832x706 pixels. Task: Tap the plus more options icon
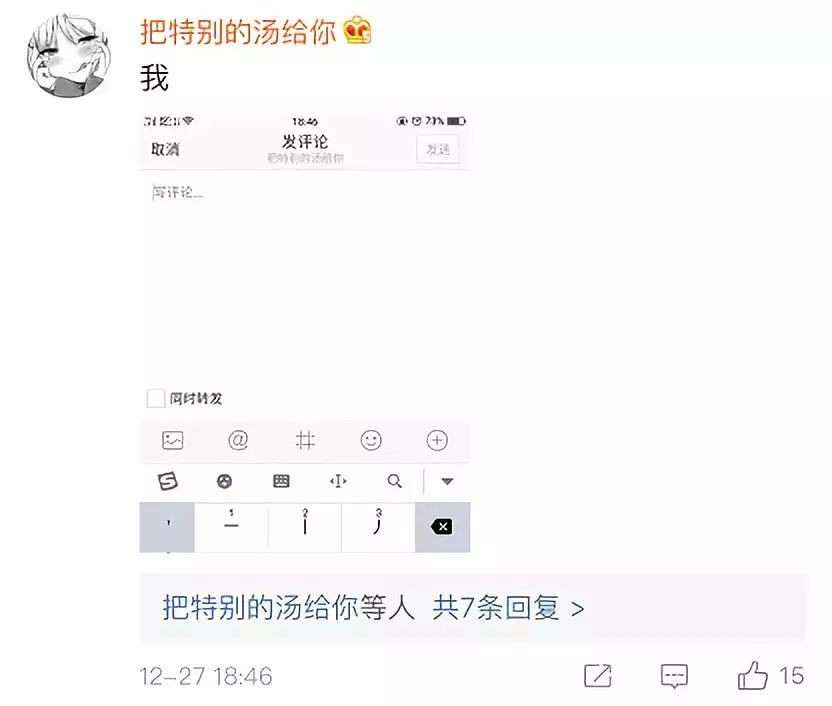click(437, 440)
